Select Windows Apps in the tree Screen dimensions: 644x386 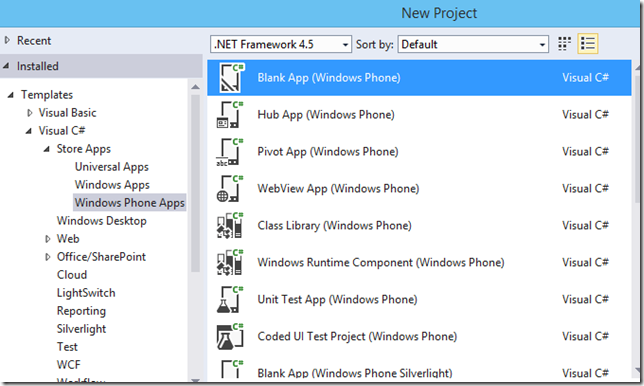(x=112, y=185)
